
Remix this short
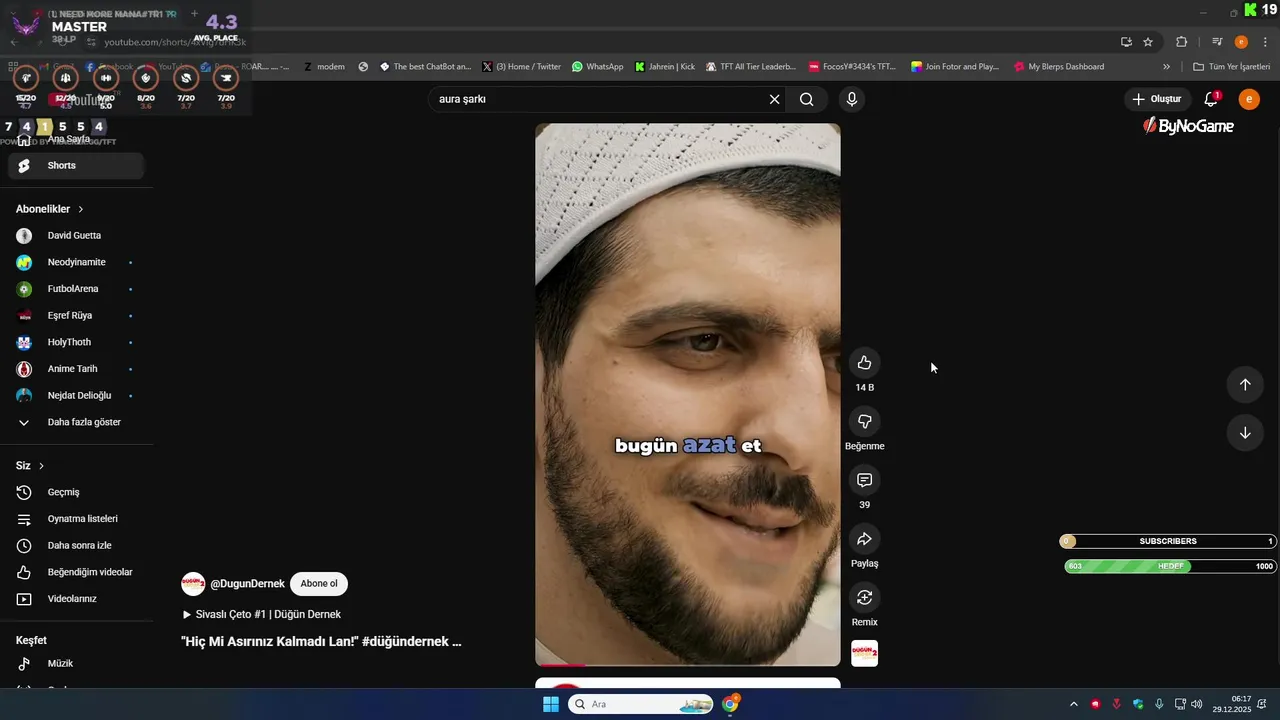(865, 598)
